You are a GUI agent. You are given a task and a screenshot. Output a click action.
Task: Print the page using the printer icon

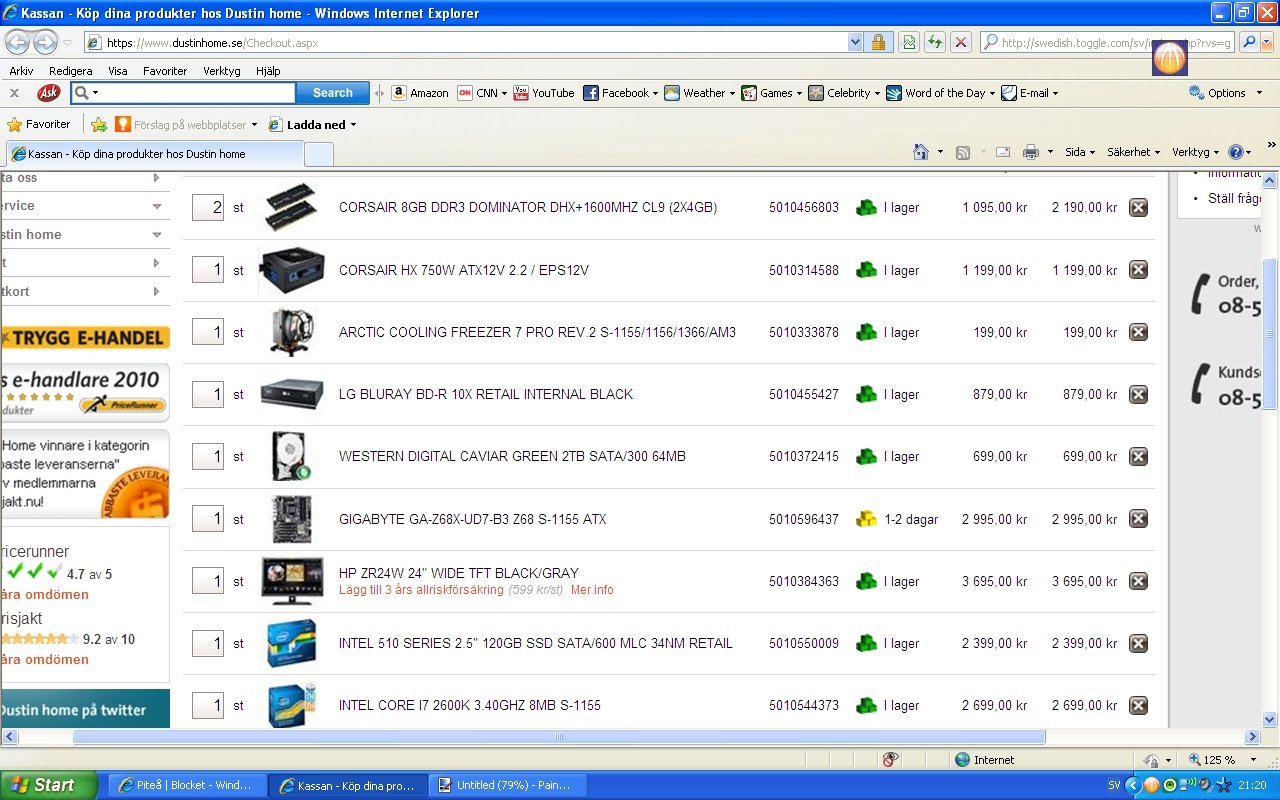[1031, 152]
